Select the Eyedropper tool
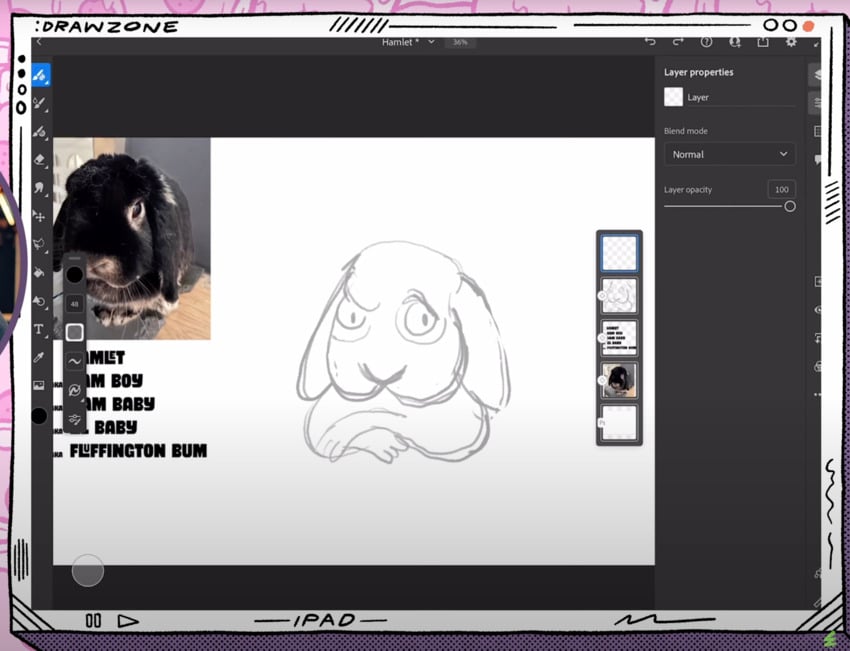The height and width of the screenshot is (651, 850). click(42, 357)
